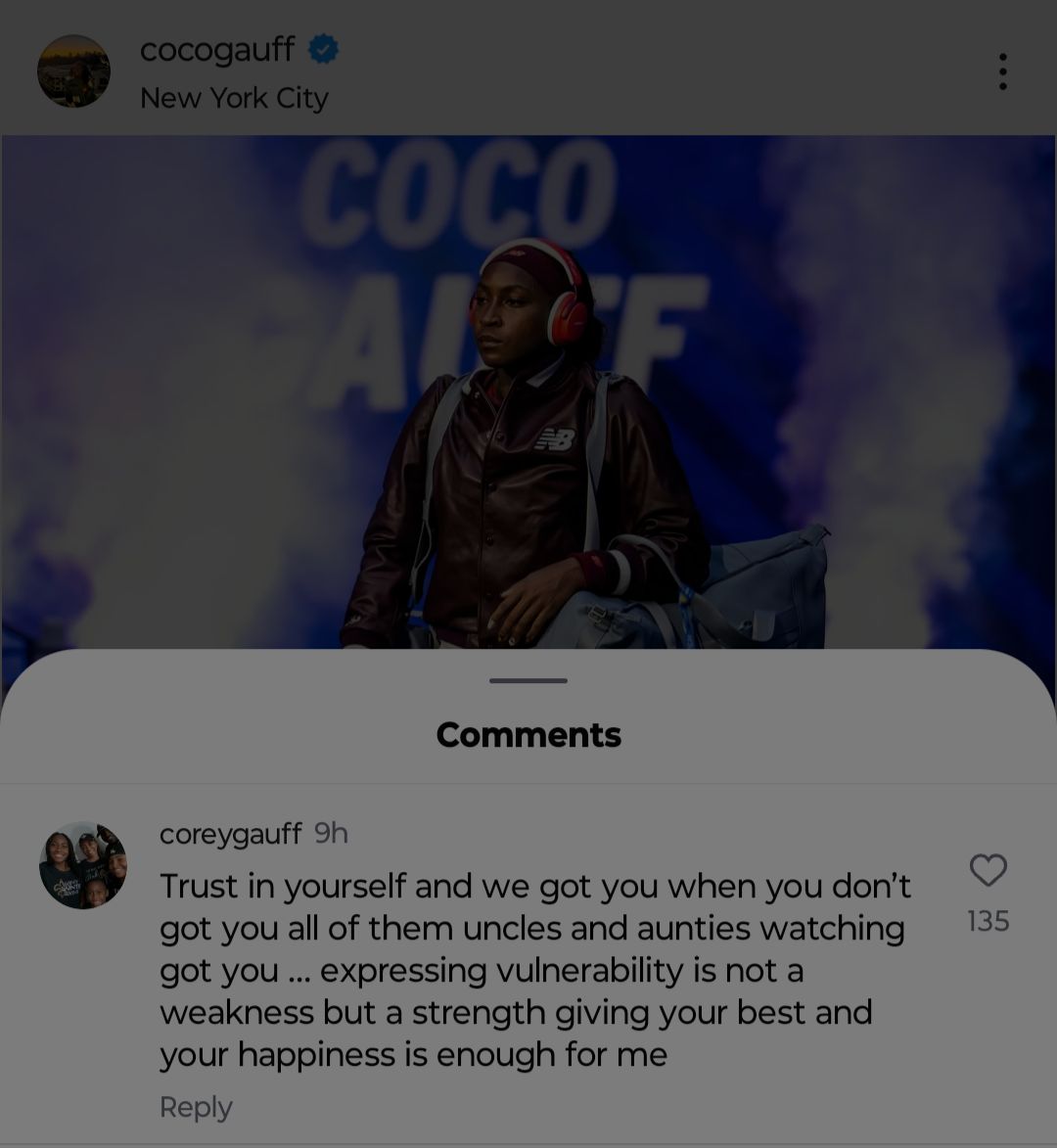Screen dimensions: 1057x1148
Task: Select the comment text starting 'Trust in yourself'
Action: tap(535, 970)
